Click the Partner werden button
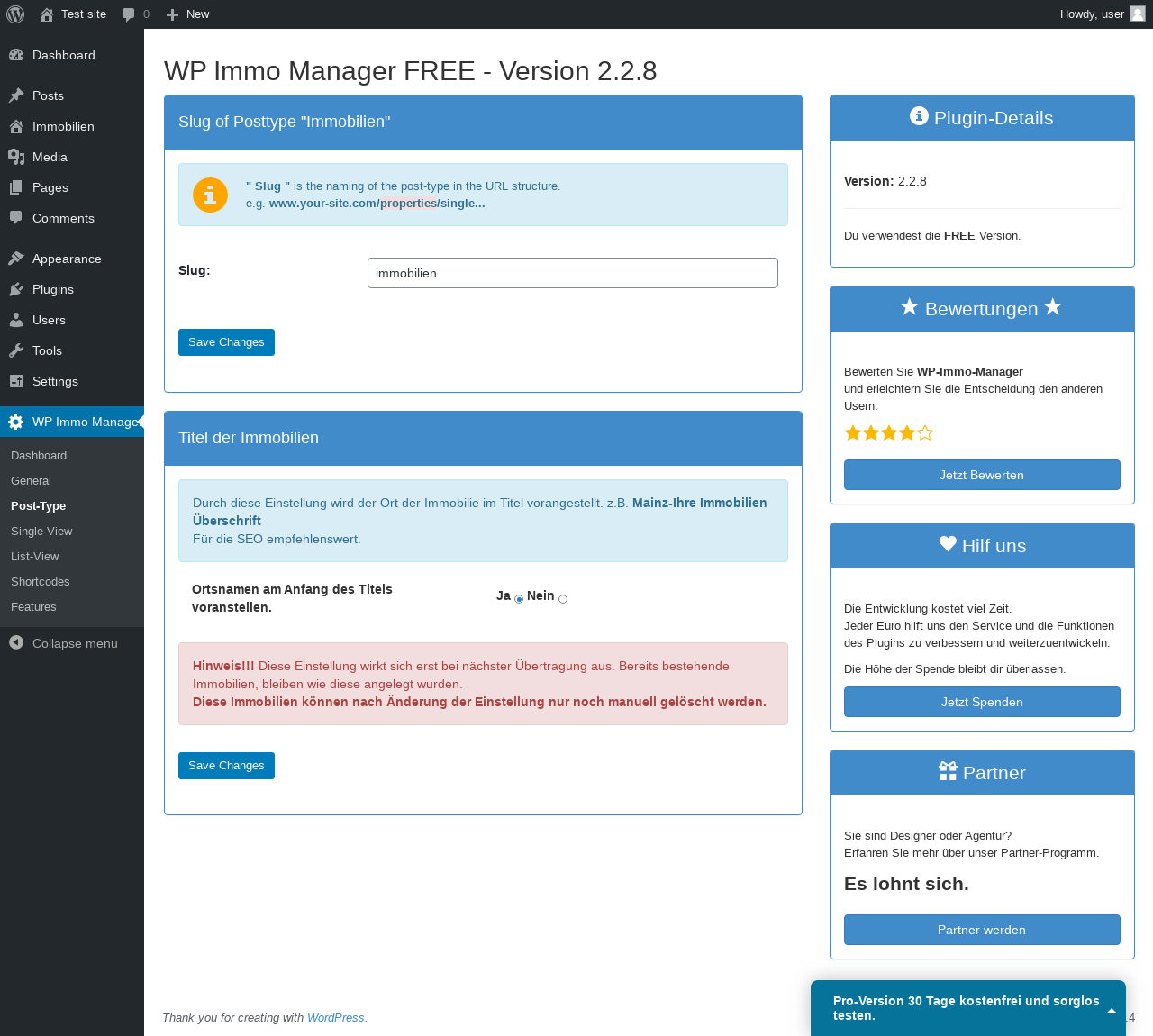 coord(982,930)
